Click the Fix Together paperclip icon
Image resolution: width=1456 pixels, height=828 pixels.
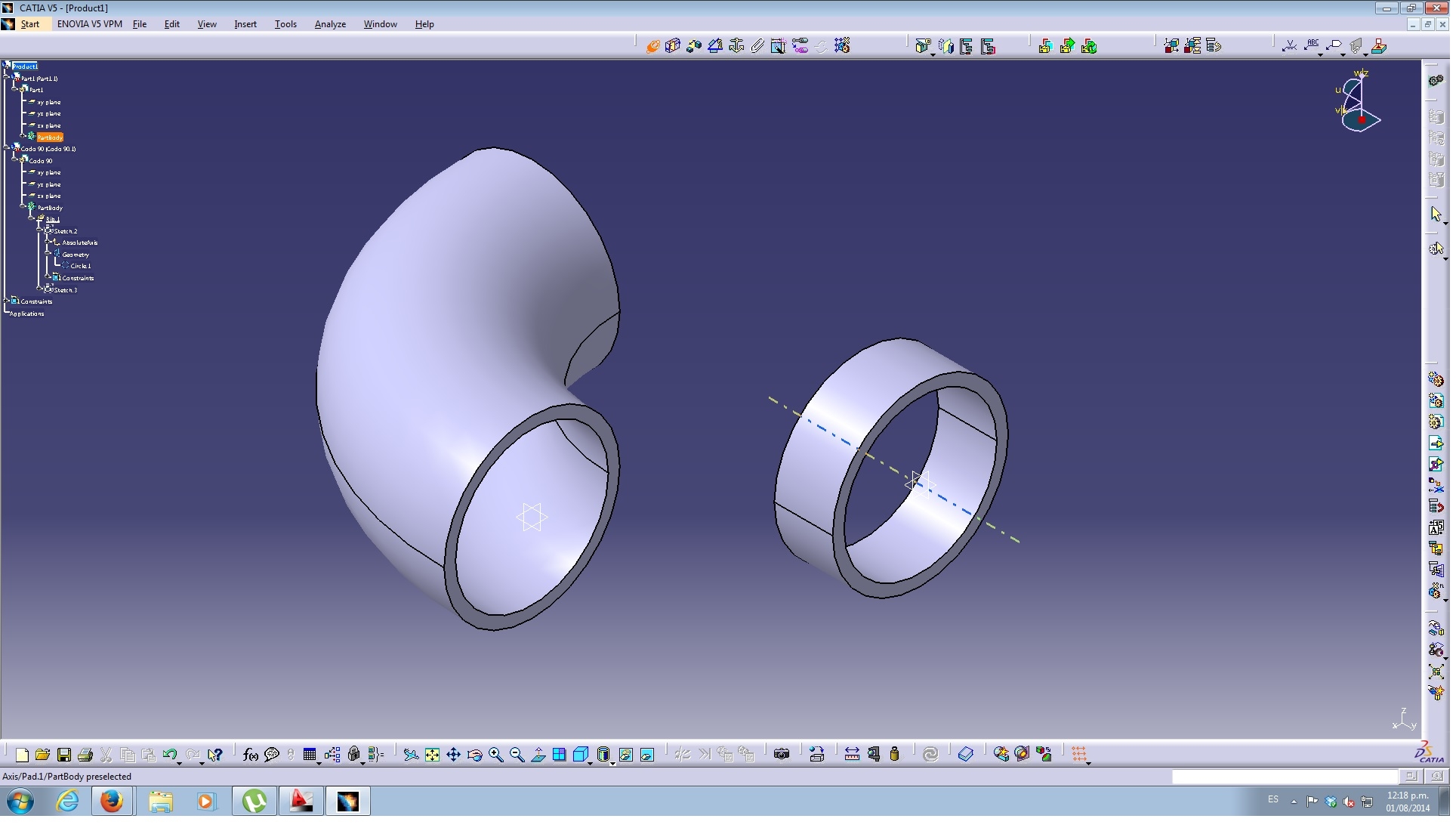pos(757,47)
